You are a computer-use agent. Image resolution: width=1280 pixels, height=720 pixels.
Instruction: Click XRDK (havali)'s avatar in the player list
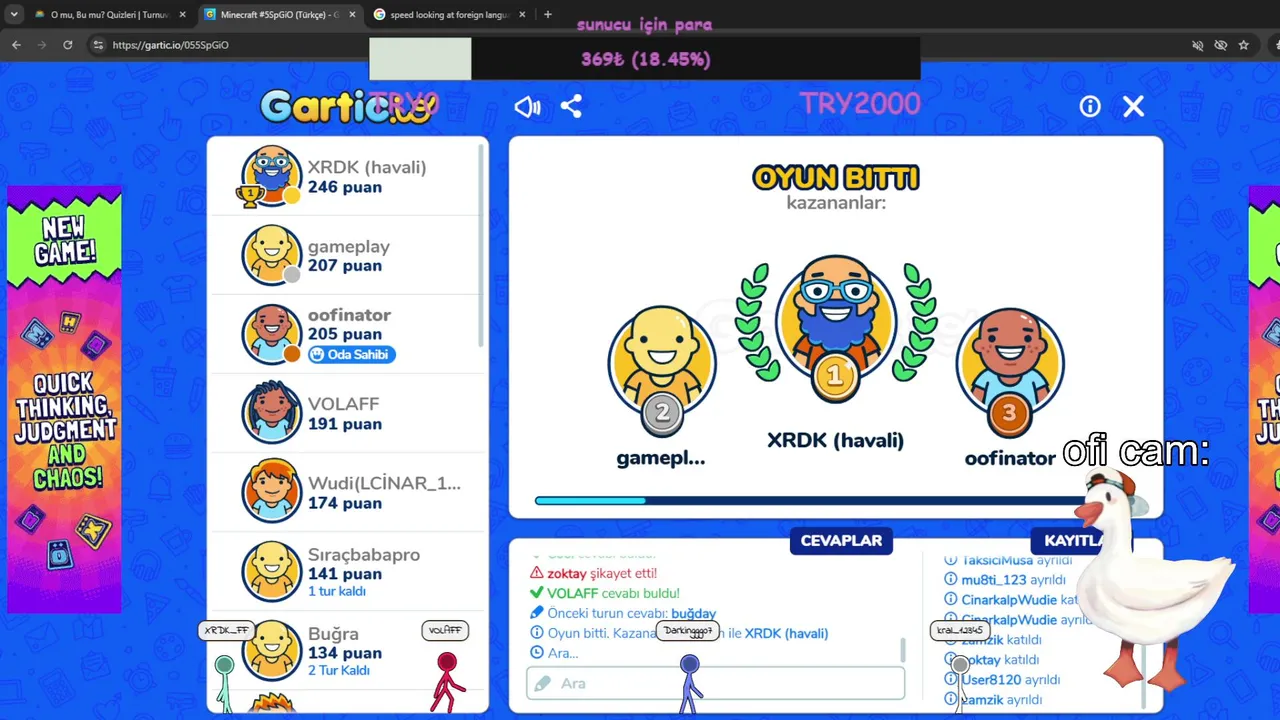pyautogui.click(x=271, y=176)
